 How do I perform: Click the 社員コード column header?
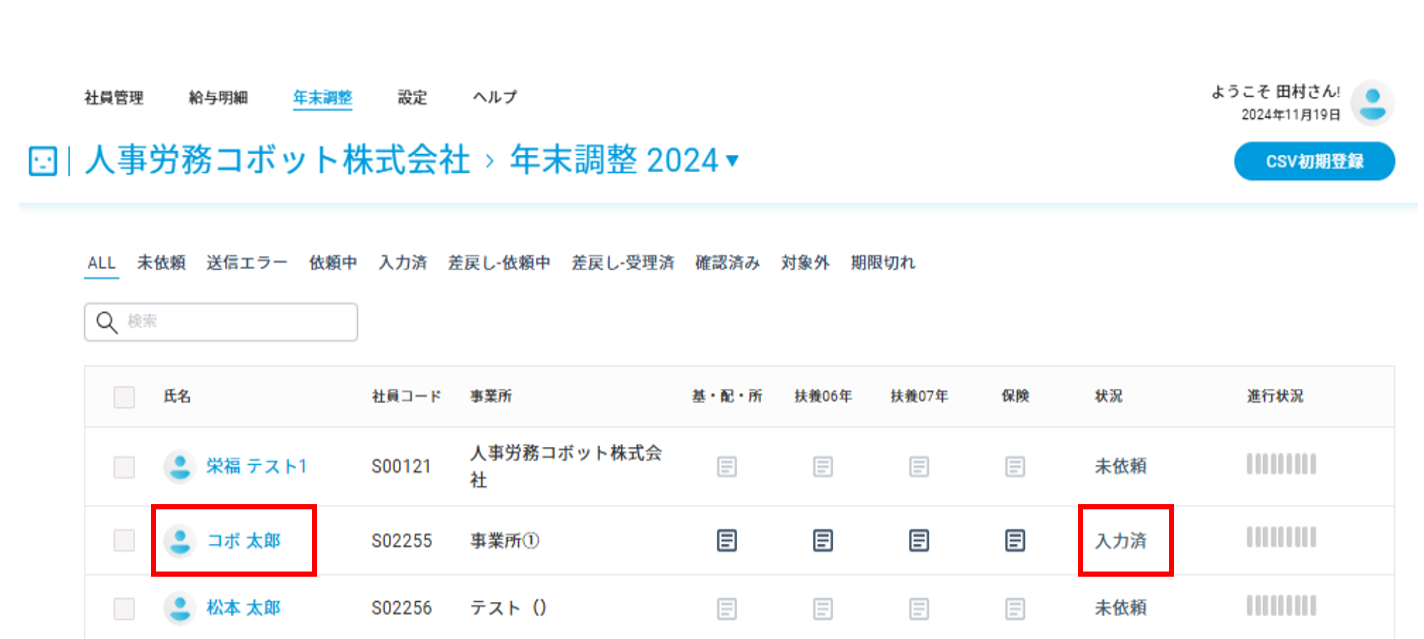coord(406,397)
